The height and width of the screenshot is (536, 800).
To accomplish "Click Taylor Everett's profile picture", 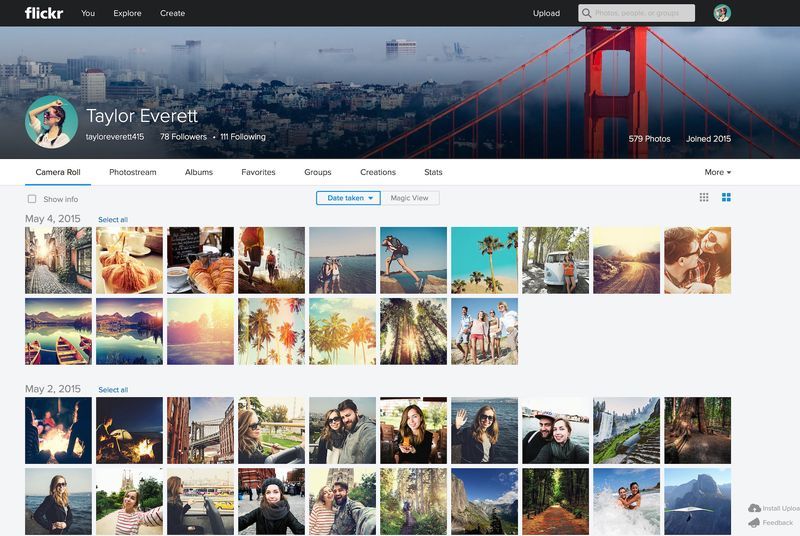I will point(51,122).
